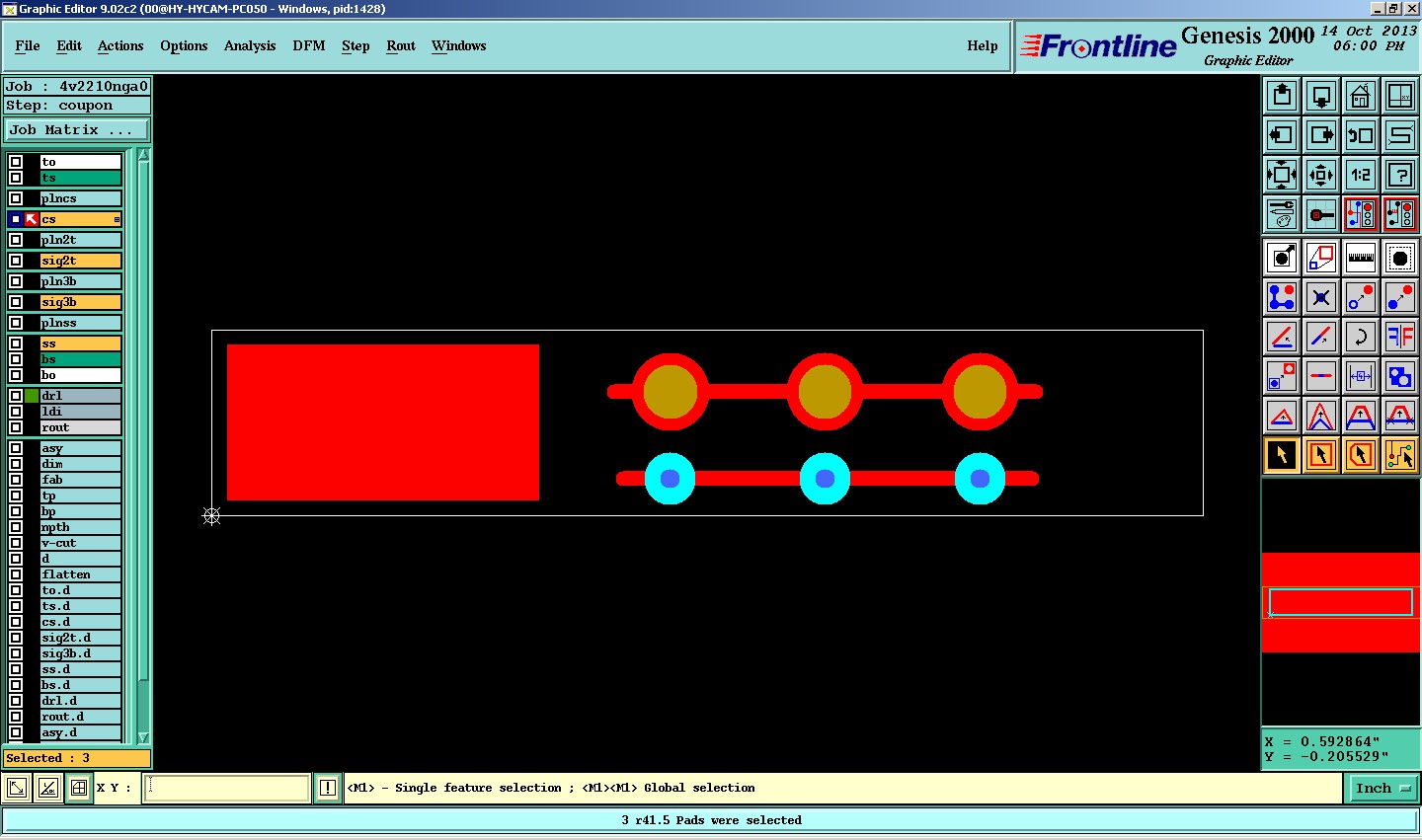Open the Rout menu

(401, 45)
